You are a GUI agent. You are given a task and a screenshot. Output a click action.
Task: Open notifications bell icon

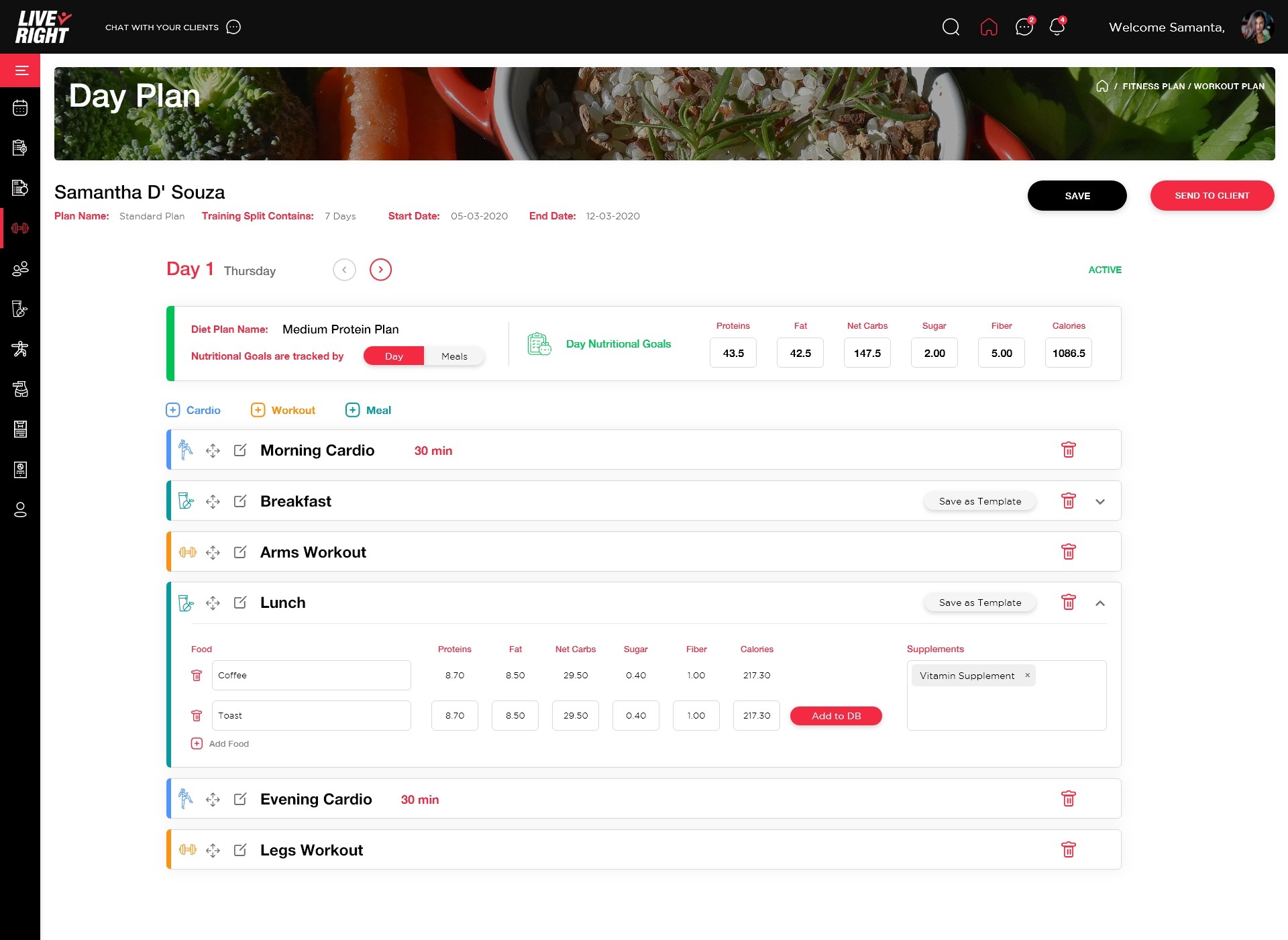coord(1057,27)
